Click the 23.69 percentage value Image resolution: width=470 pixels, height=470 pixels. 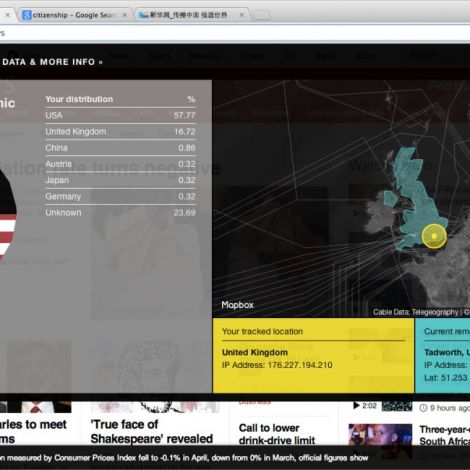[x=184, y=213]
